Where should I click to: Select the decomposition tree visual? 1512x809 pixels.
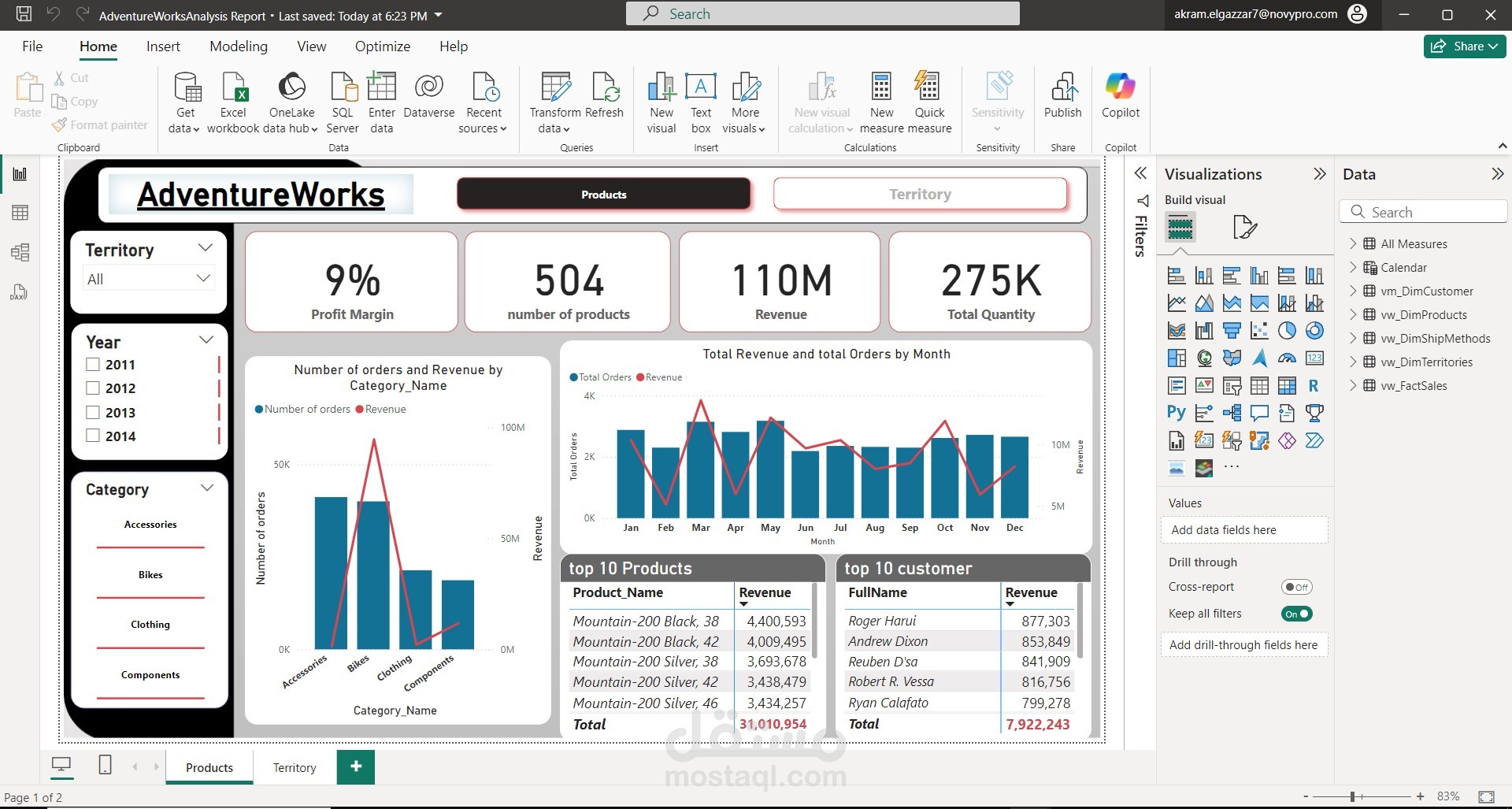click(x=1232, y=413)
